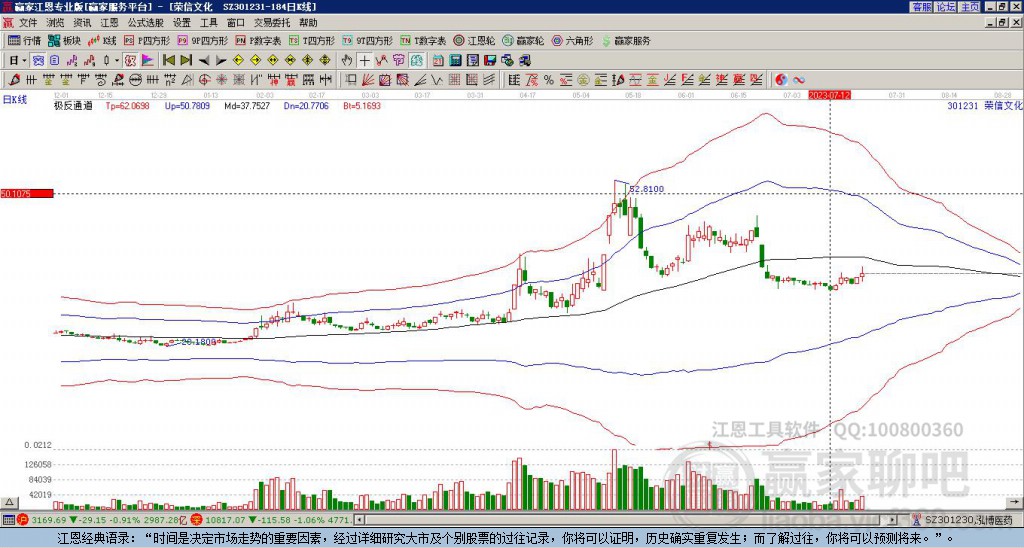Image resolution: width=1024 pixels, height=548 pixels.
Task: Select the zigzag wave line tool
Action: (436, 80)
